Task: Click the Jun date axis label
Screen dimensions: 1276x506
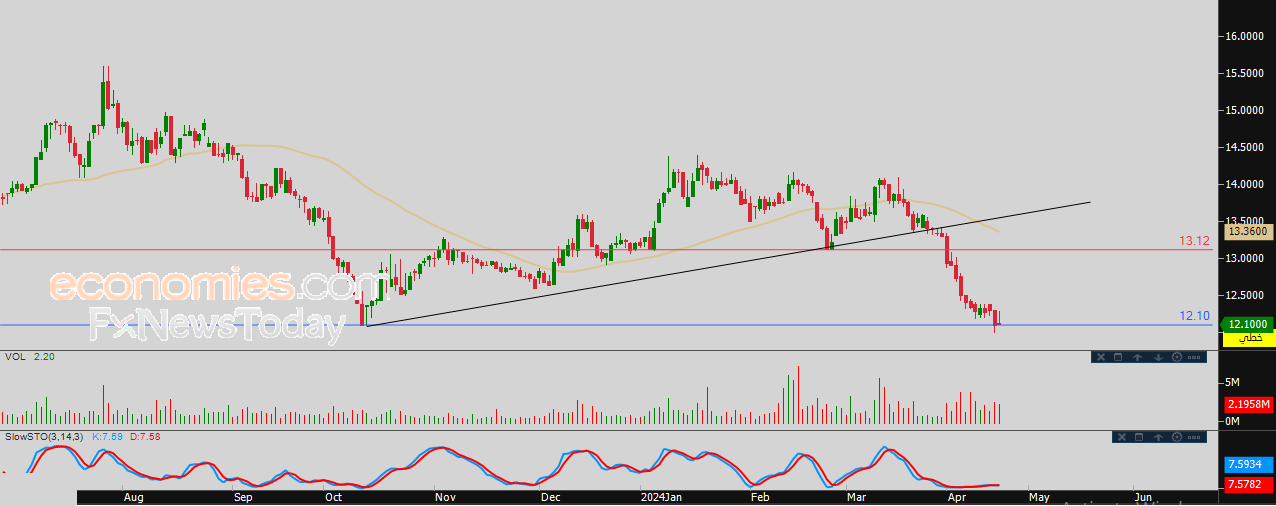Action: pos(1144,497)
